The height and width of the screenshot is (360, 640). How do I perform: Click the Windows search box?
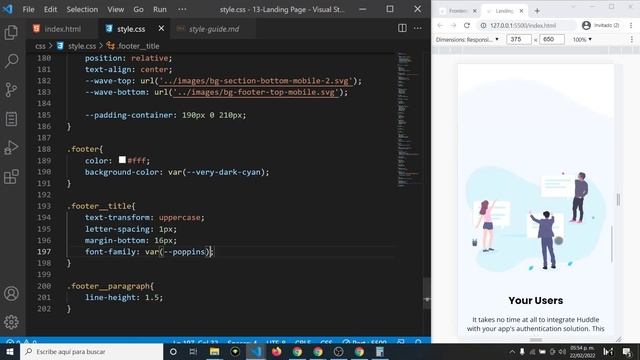coord(92,351)
